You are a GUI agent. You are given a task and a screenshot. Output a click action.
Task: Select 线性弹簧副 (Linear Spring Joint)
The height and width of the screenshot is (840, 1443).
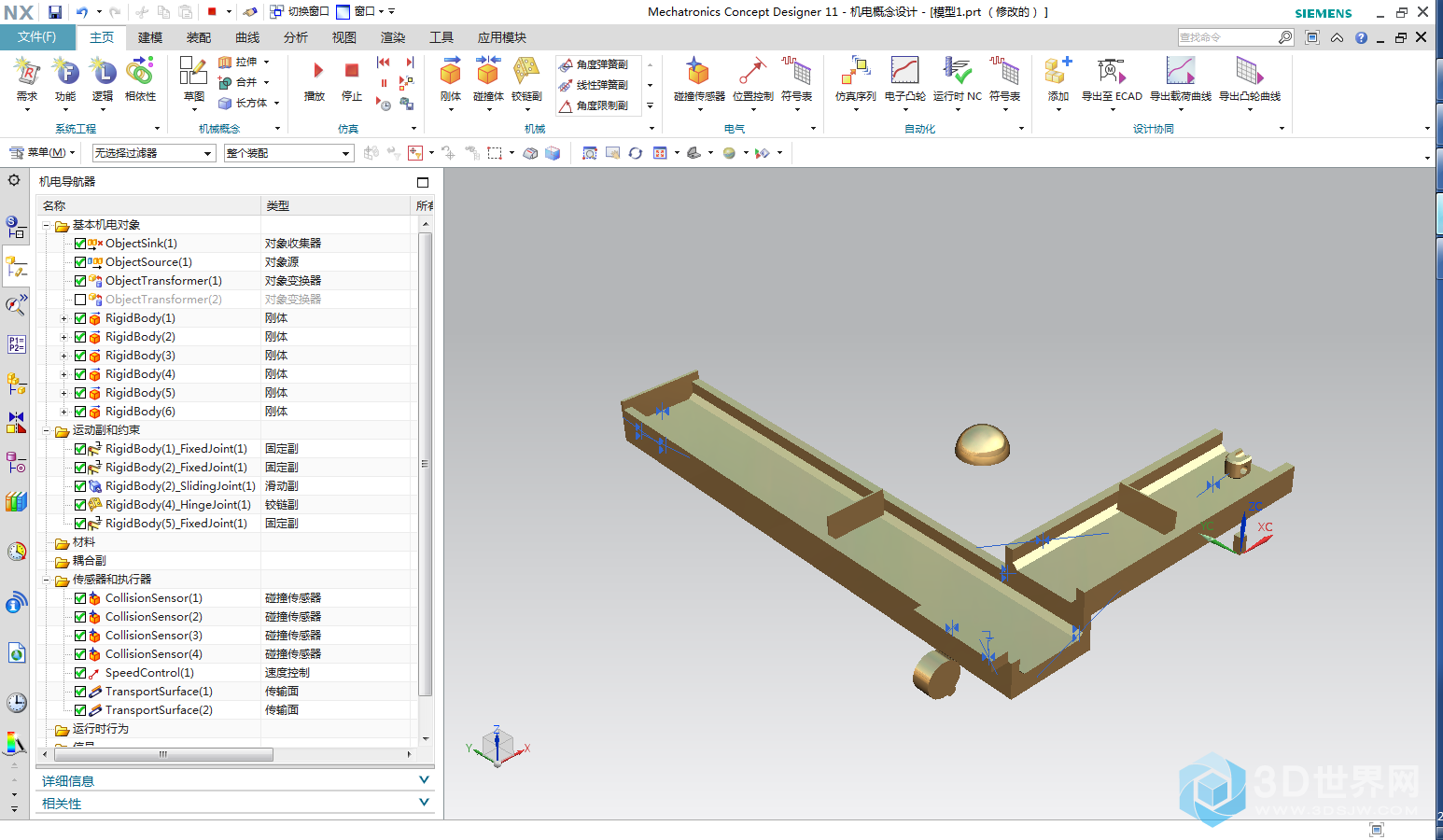pyautogui.click(x=594, y=85)
